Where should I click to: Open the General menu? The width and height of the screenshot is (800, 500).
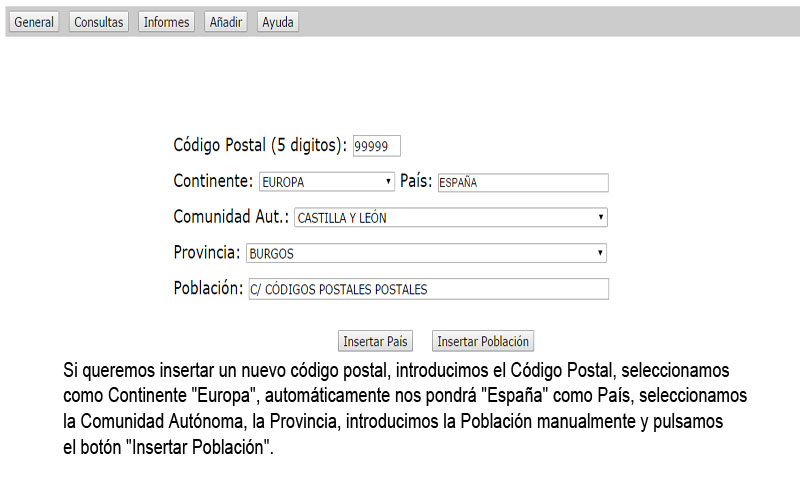point(34,22)
